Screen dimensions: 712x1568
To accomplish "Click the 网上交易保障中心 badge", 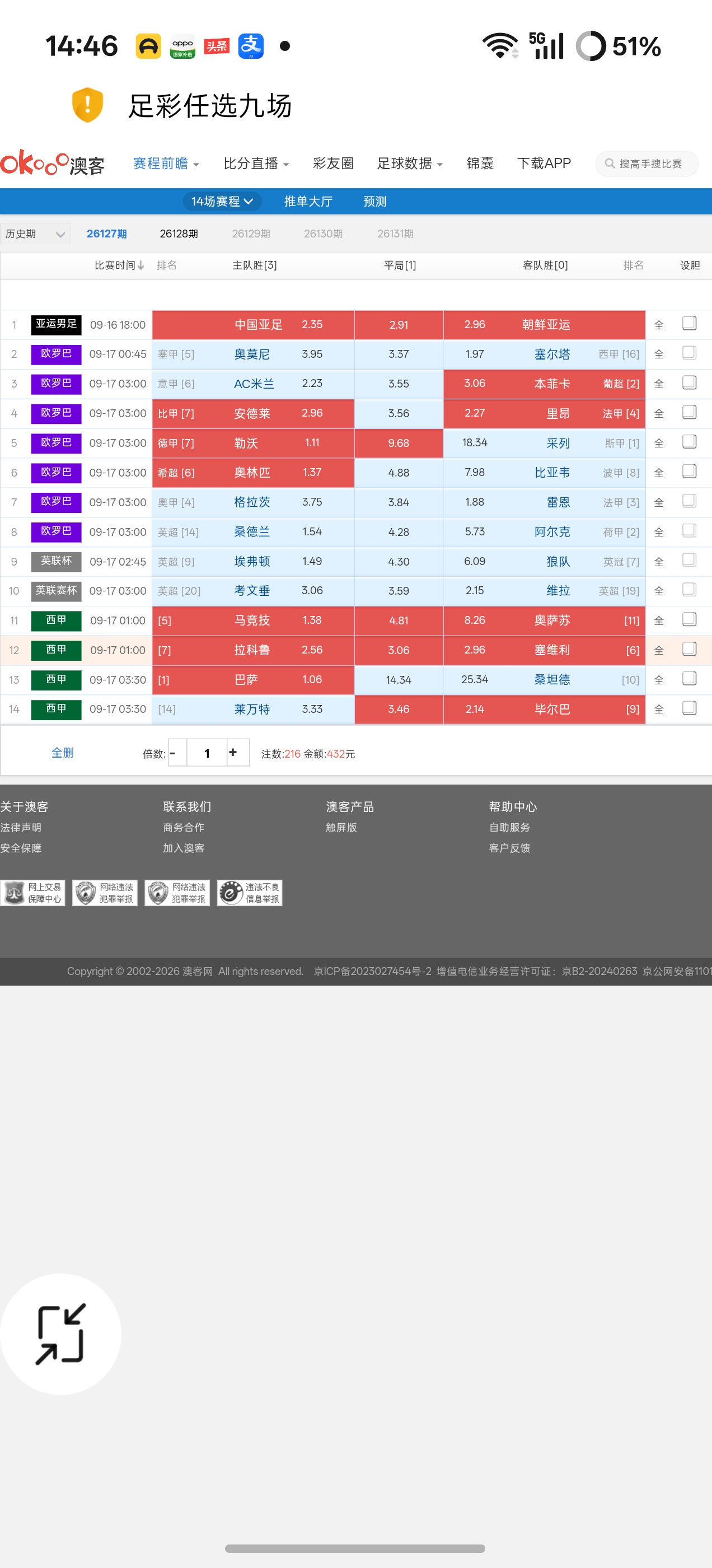I will (x=33, y=892).
